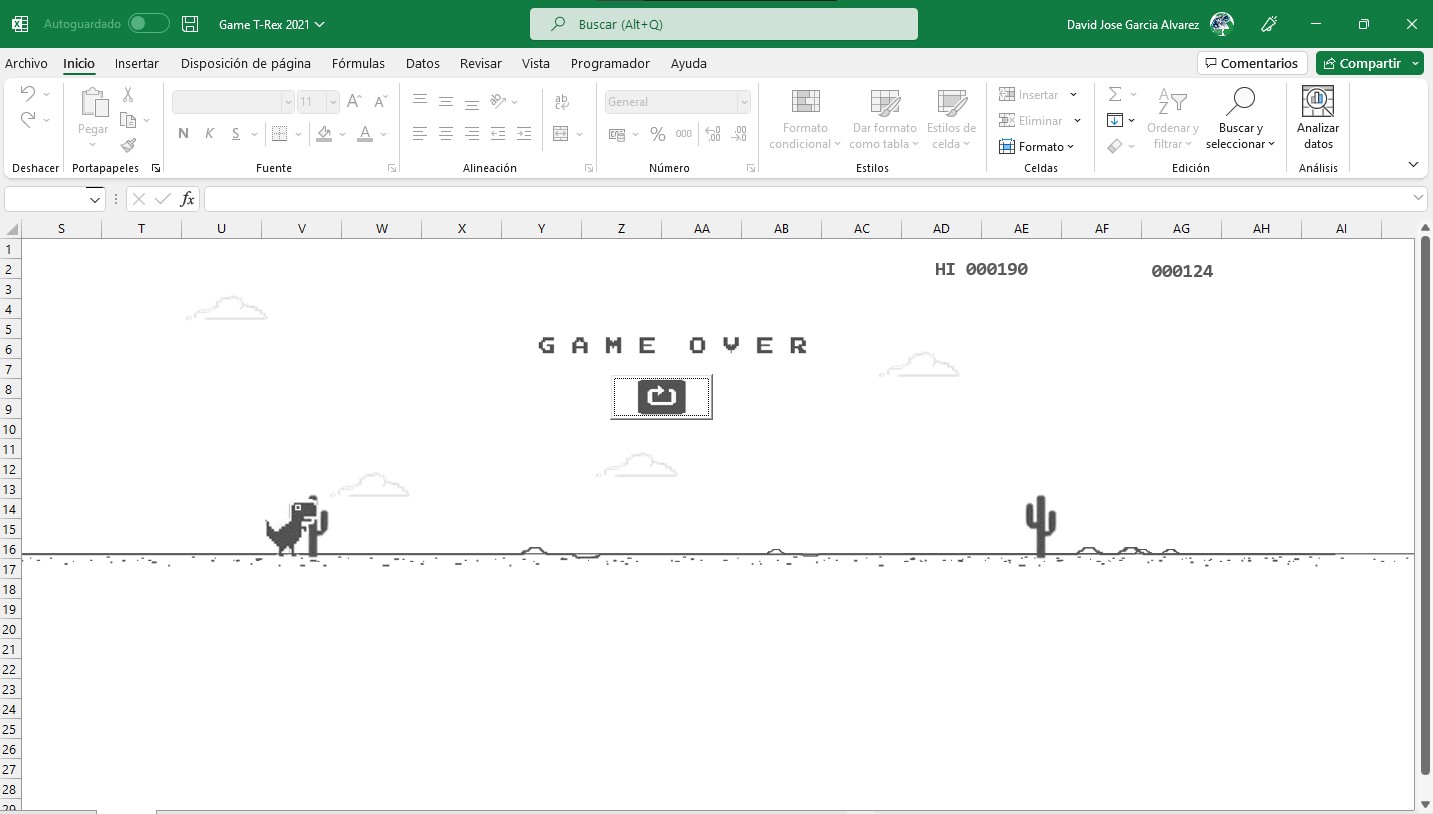This screenshot has height=814, width=1433.
Task: Click the Buscar search box
Action: [723, 24]
